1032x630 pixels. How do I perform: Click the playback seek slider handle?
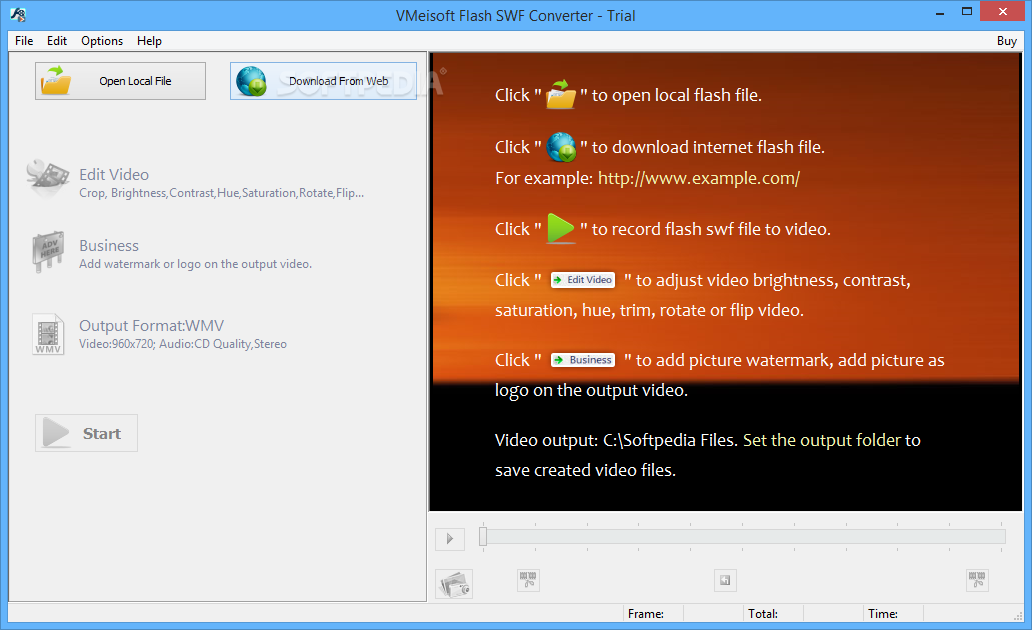483,537
